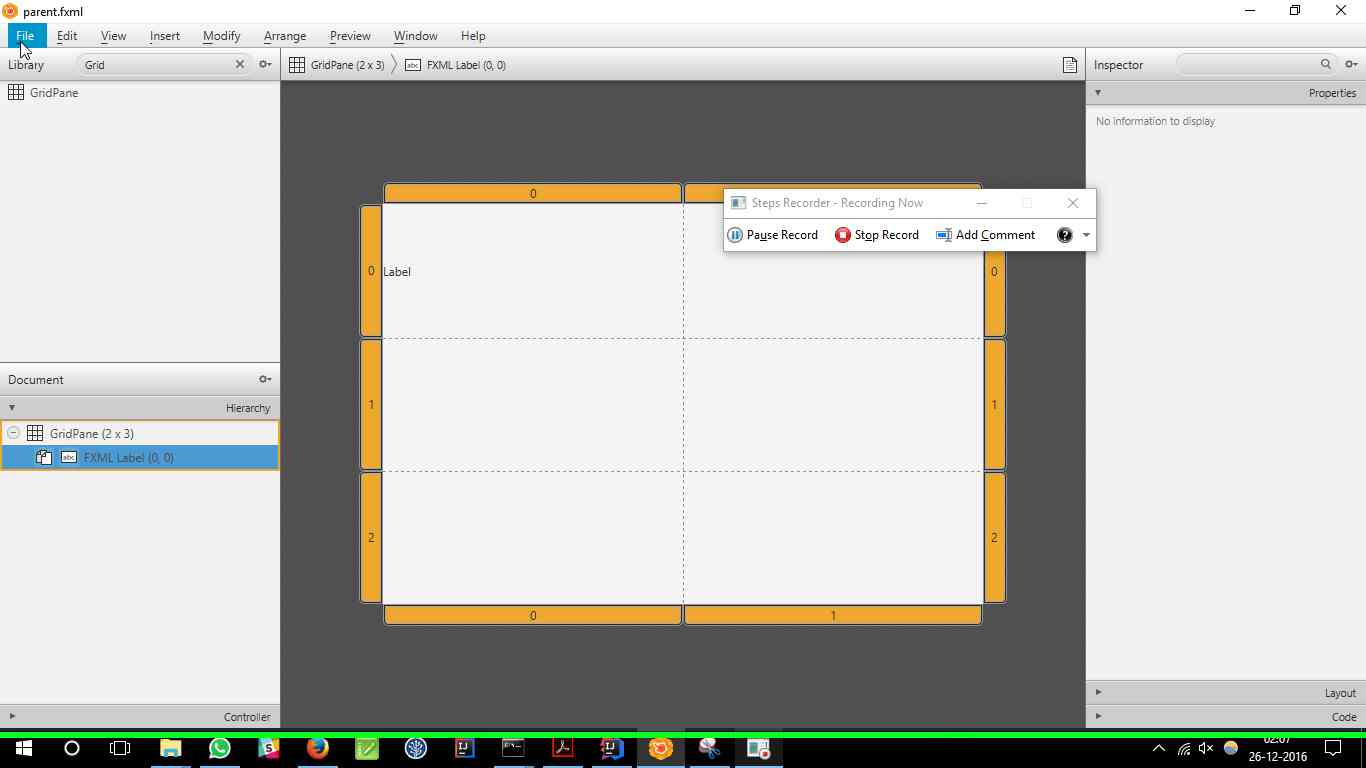Open the File menu
This screenshot has width=1366, height=768.
25,36
